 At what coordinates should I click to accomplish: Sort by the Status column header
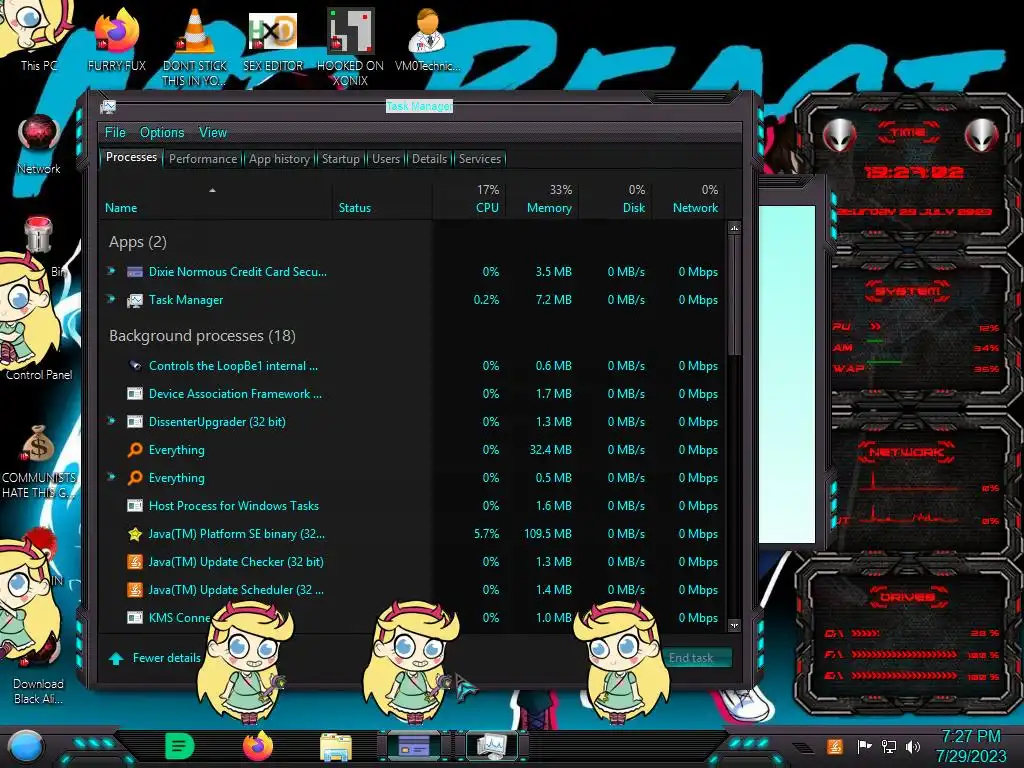[x=383, y=200]
